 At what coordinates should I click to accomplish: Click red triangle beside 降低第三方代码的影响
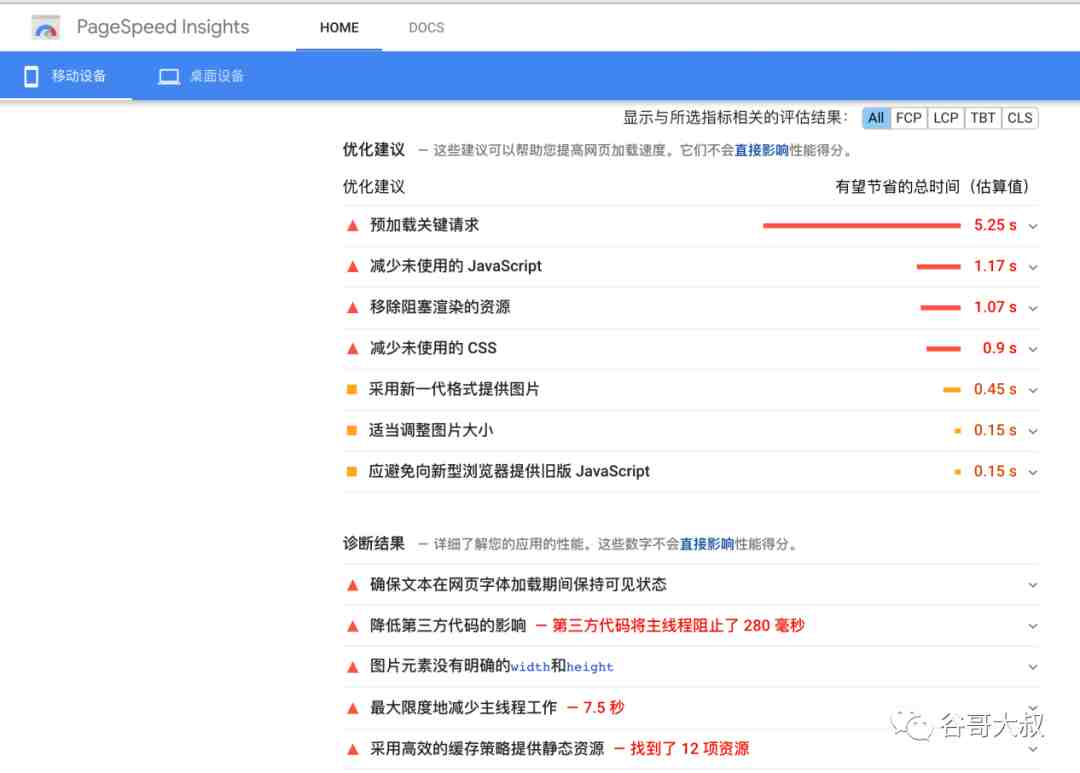click(x=353, y=626)
